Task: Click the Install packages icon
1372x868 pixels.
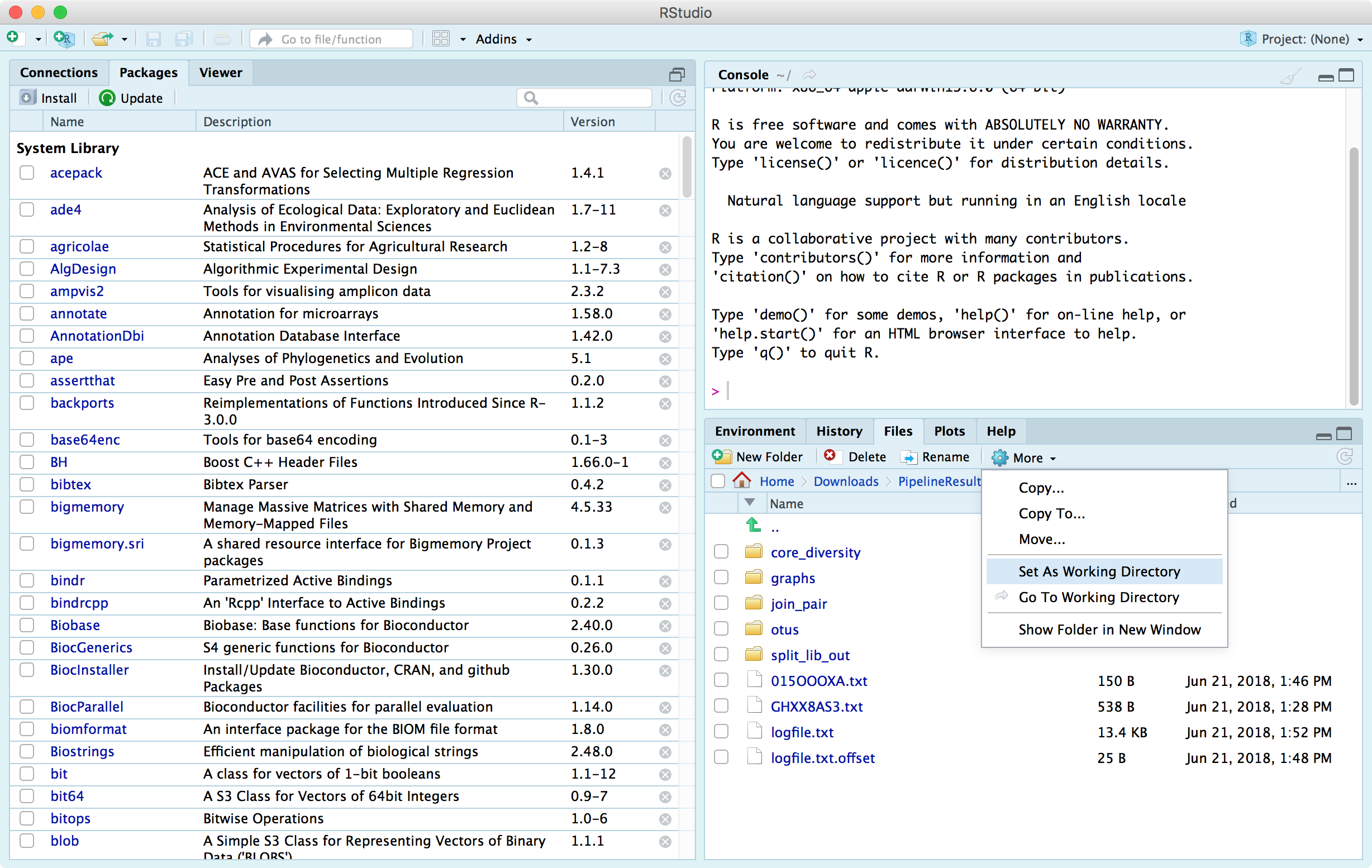Action: [x=27, y=97]
